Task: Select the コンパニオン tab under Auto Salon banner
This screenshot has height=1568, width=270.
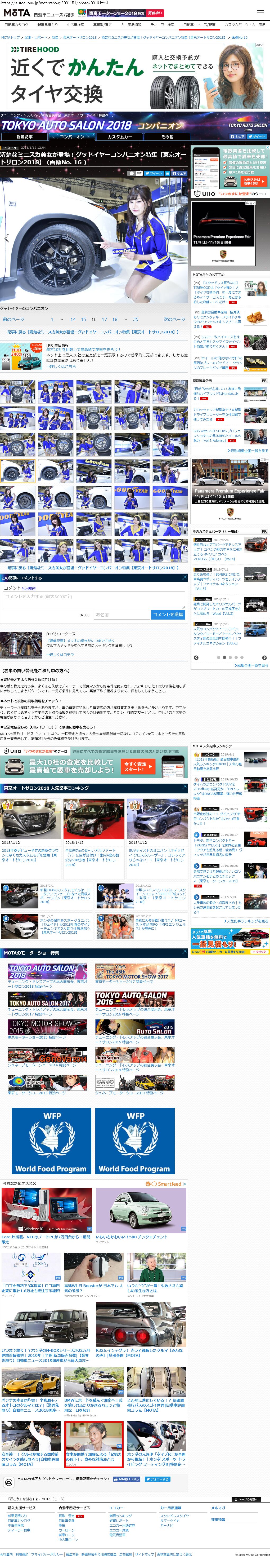Action: pyautogui.click(x=72, y=137)
